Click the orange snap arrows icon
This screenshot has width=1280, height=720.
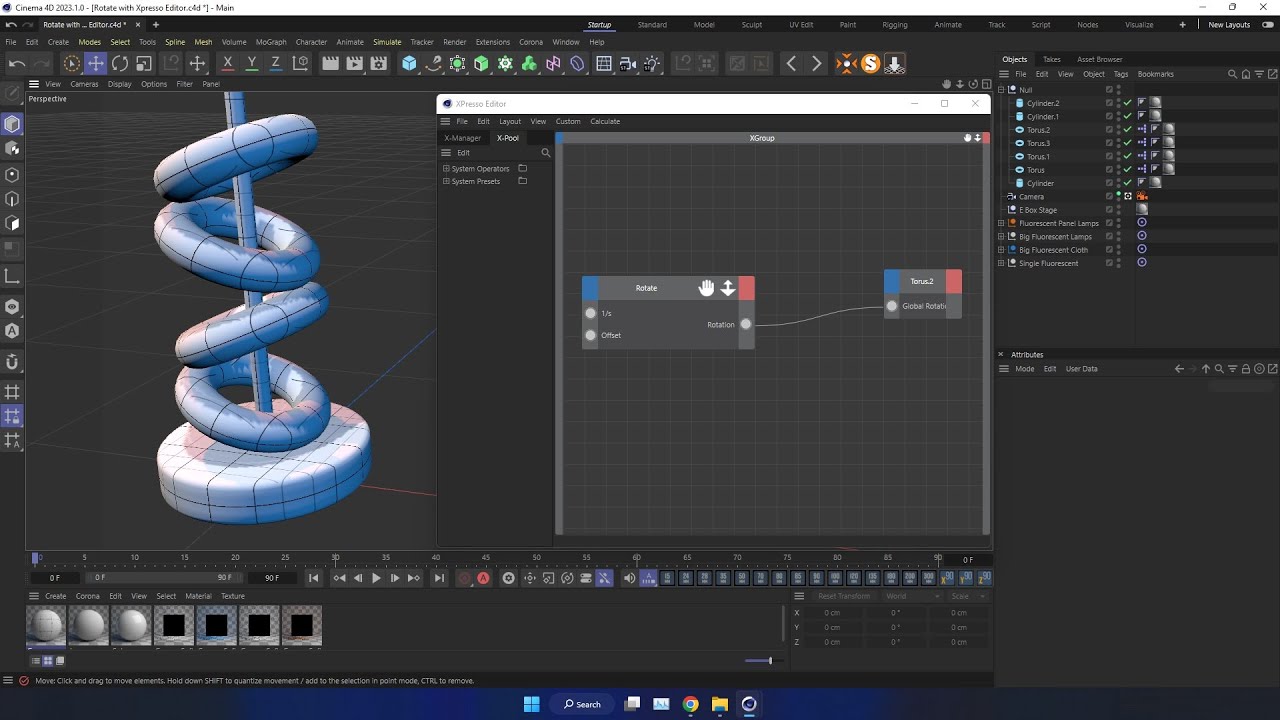(x=846, y=64)
